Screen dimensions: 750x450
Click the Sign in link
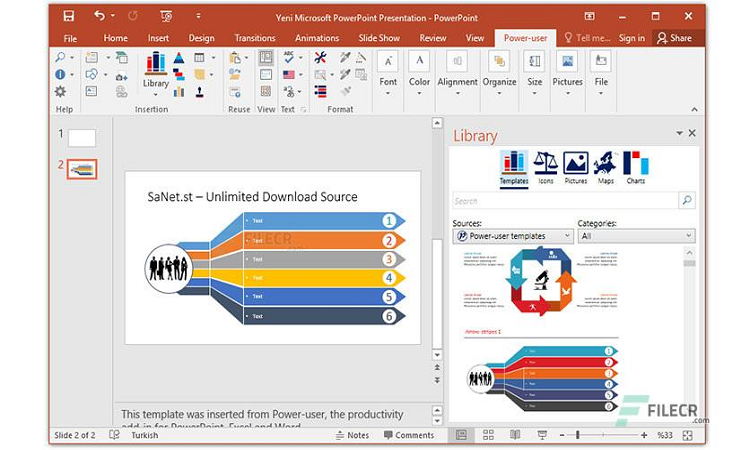(x=631, y=38)
